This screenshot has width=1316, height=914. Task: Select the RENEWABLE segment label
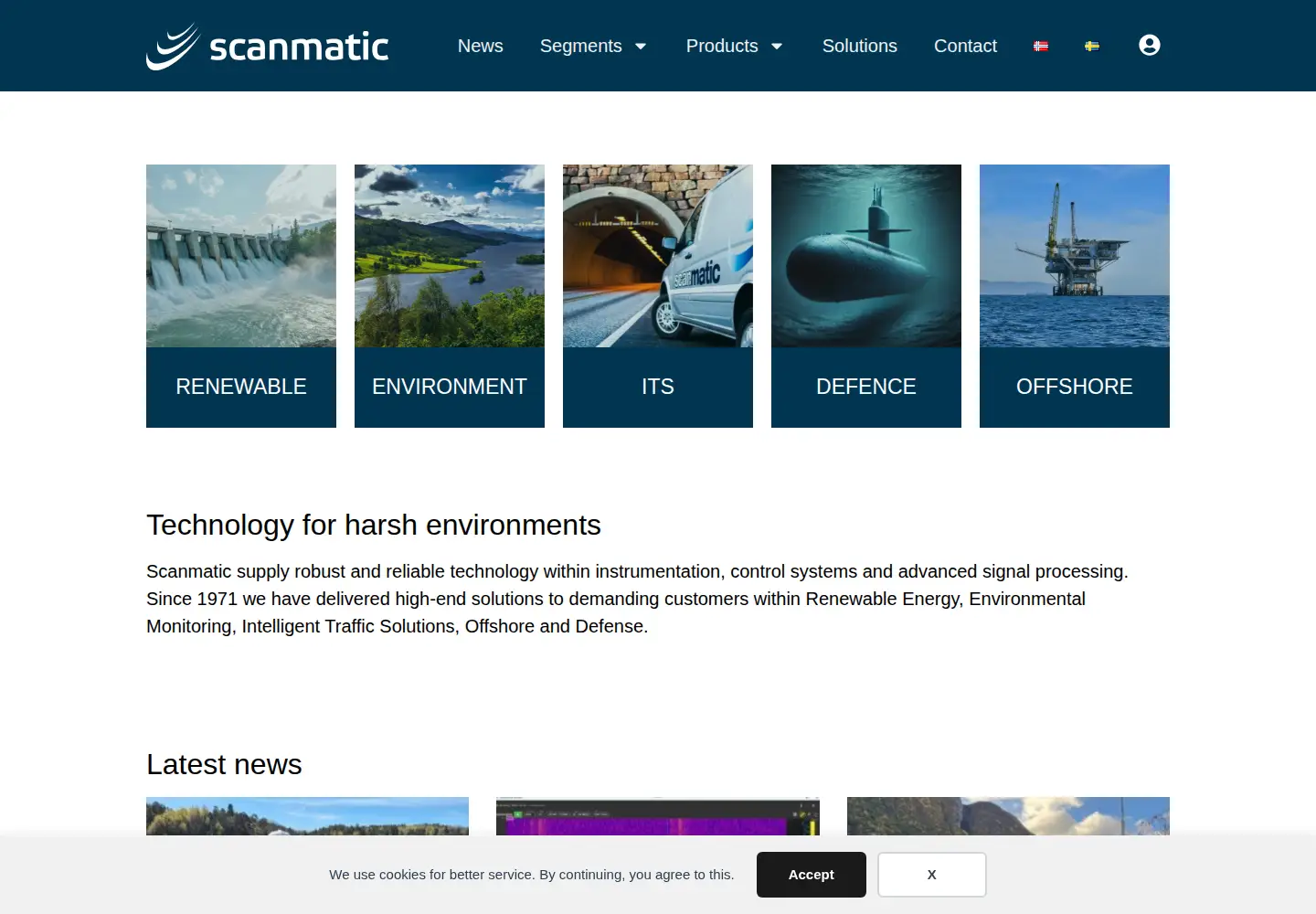(x=241, y=387)
